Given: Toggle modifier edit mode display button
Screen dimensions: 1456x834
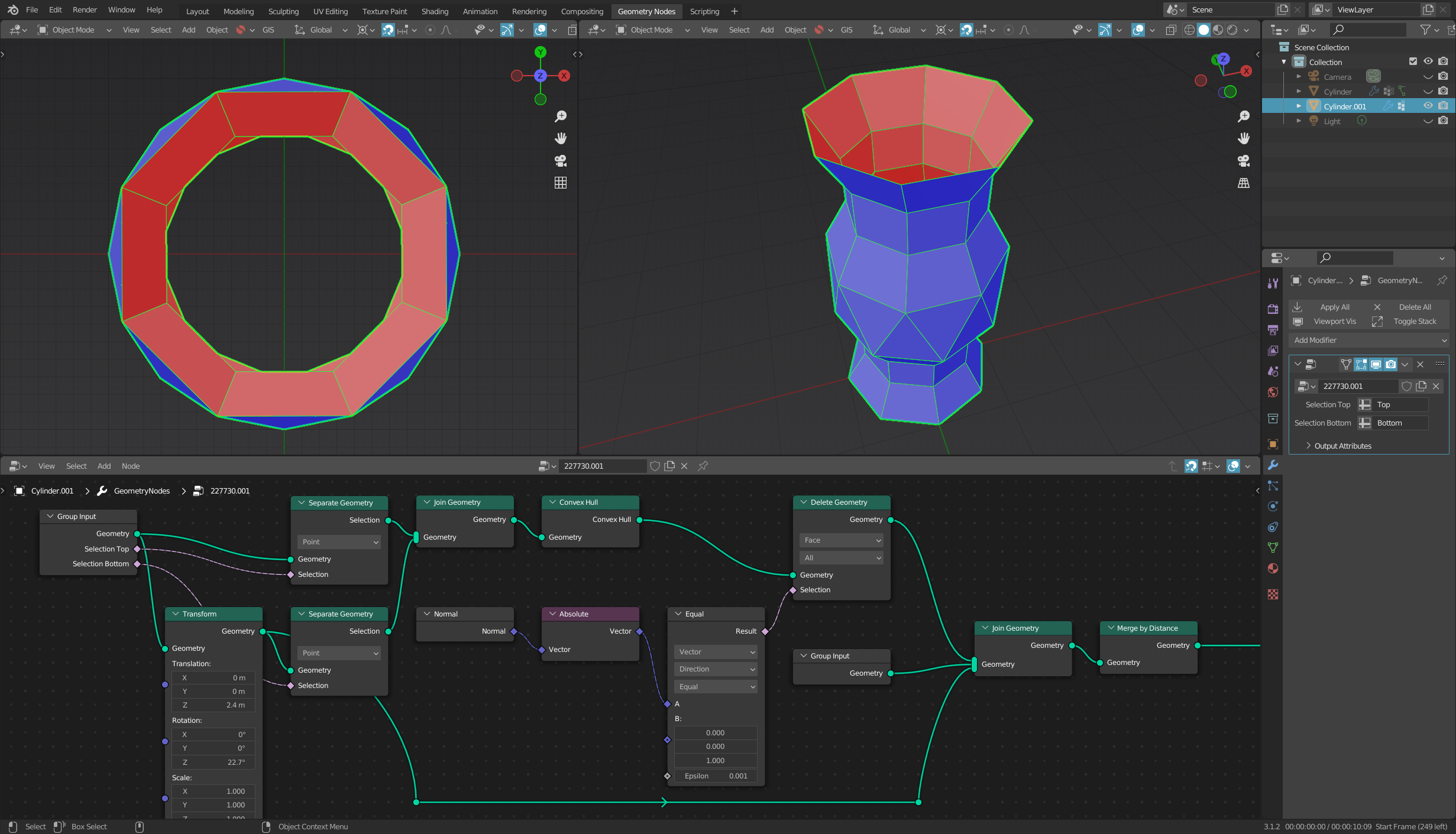Looking at the screenshot, I should point(1361,364).
